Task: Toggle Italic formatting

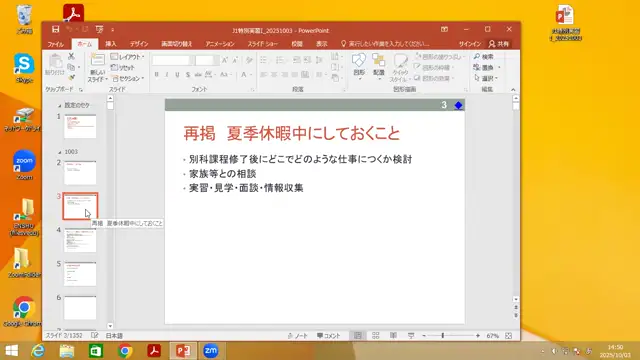Action: tap(167, 75)
